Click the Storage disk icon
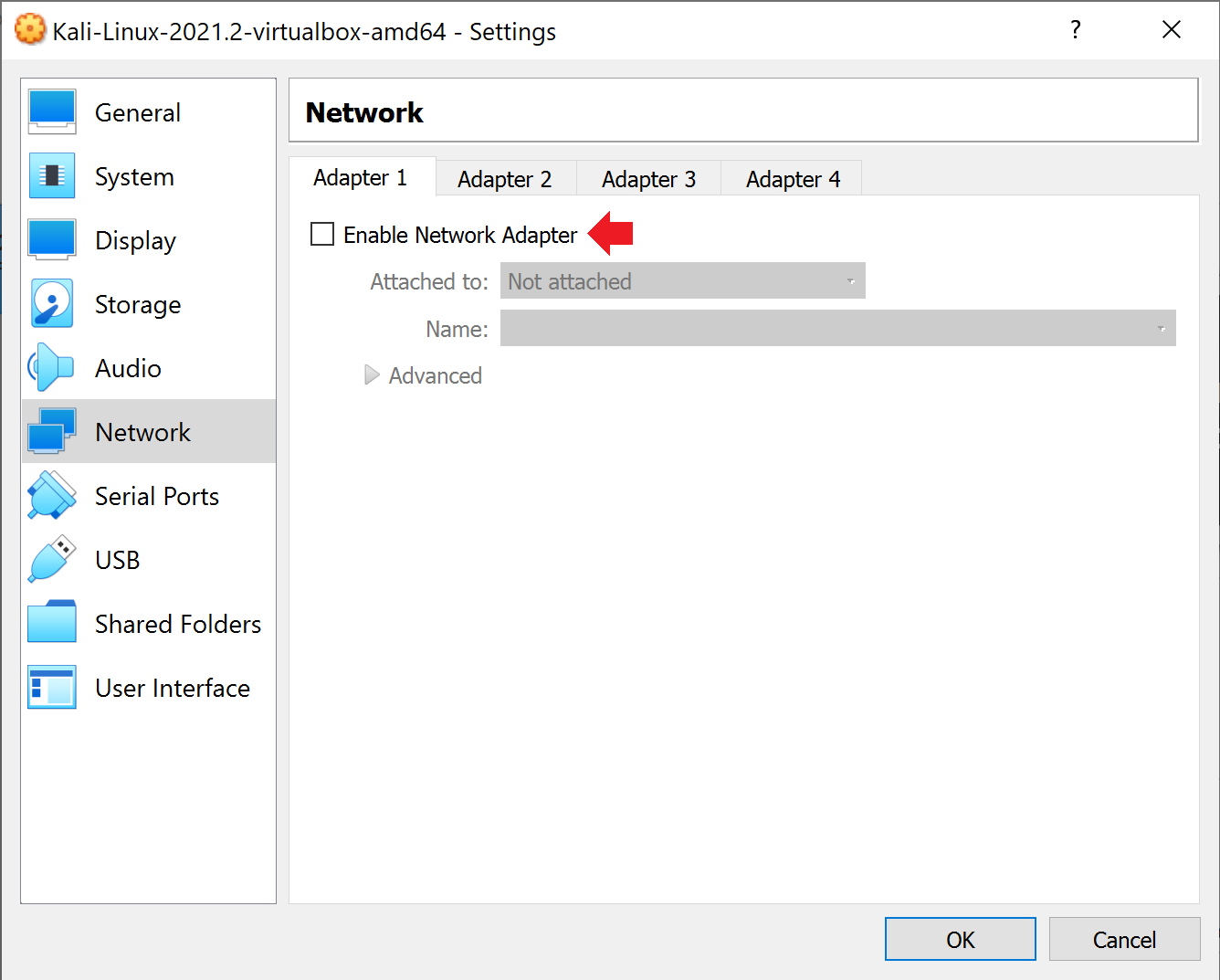The height and width of the screenshot is (980, 1220). 51,303
